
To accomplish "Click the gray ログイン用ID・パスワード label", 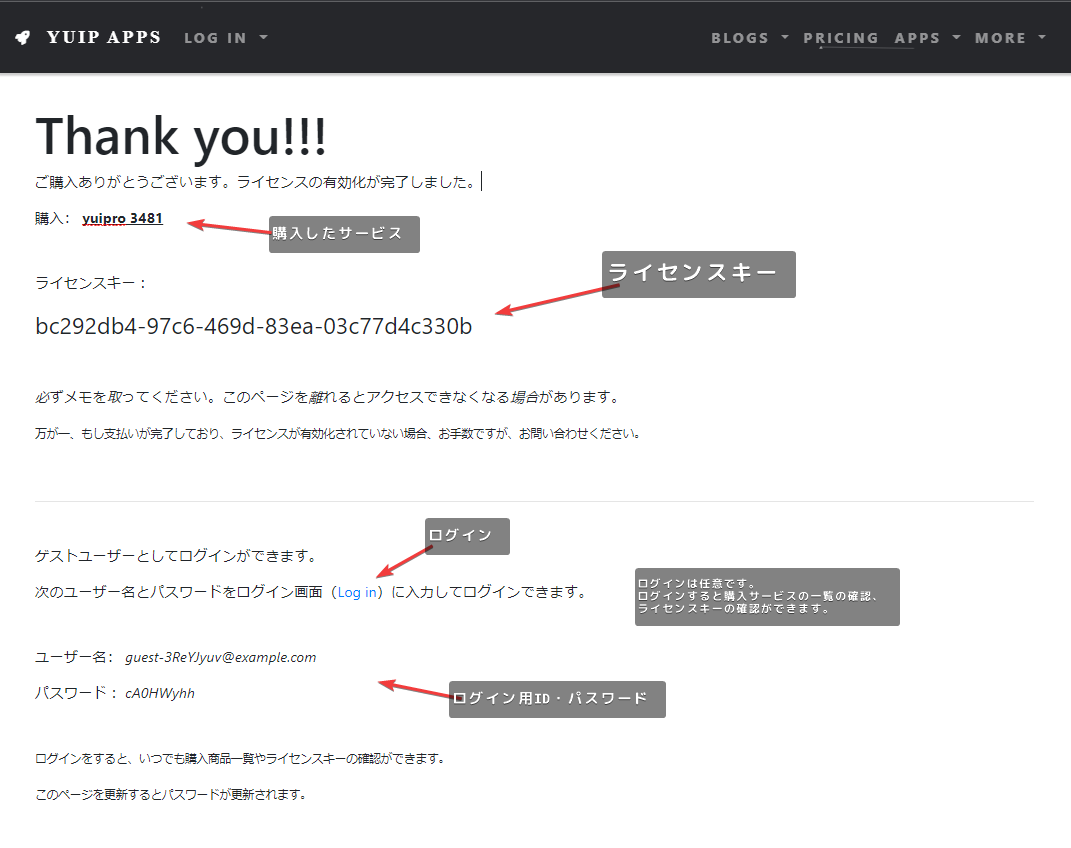I will 557,699.
